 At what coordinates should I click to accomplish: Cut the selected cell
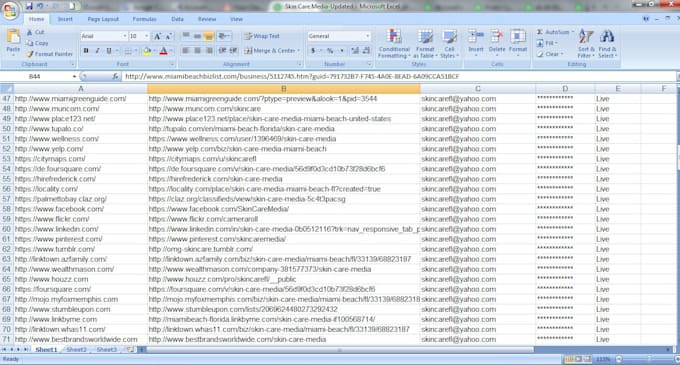[35, 33]
